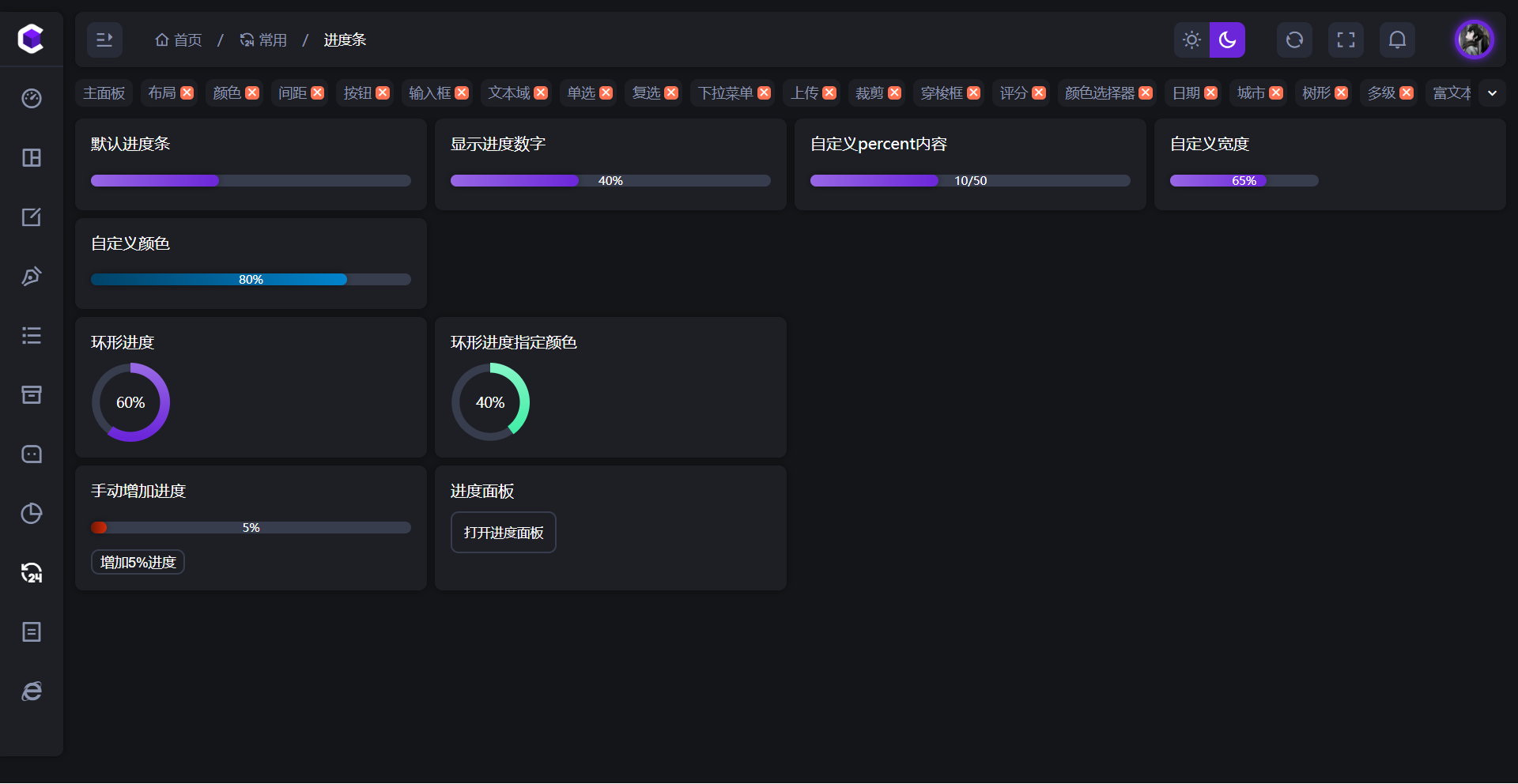Switch to the 布局 tab
The height and width of the screenshot is (784, 1518).
[162, 93]
